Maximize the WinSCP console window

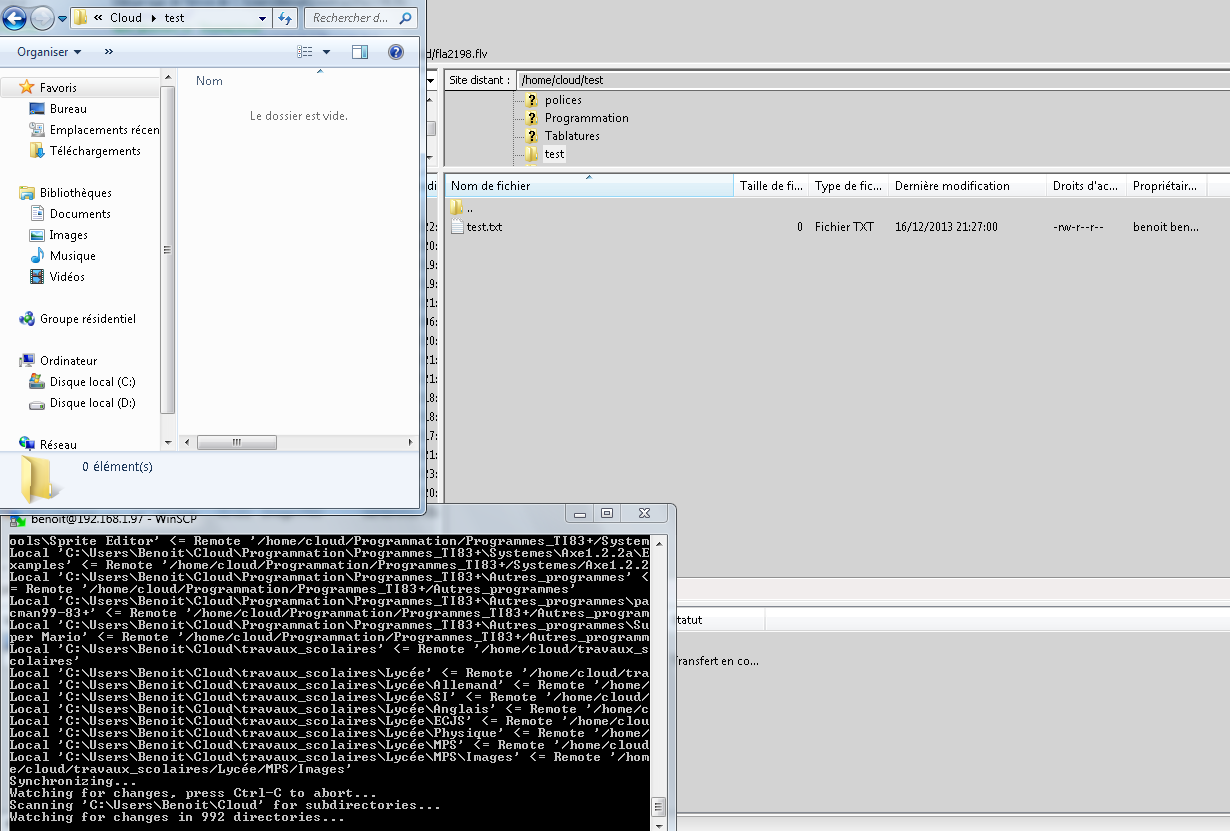click(607, 513)
